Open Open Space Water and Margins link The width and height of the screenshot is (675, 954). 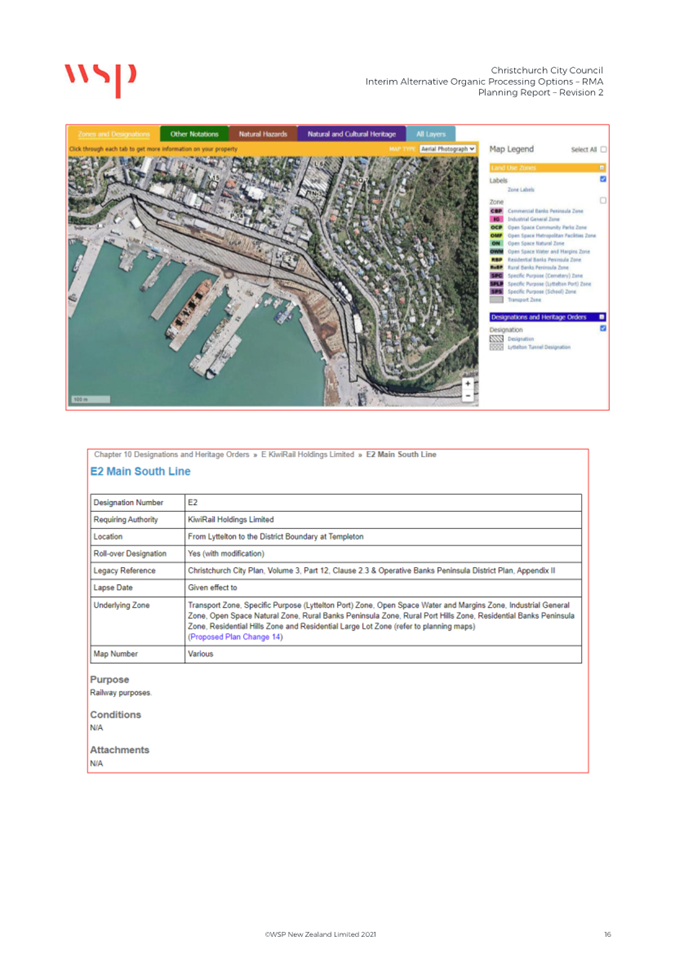click(549, 251)
